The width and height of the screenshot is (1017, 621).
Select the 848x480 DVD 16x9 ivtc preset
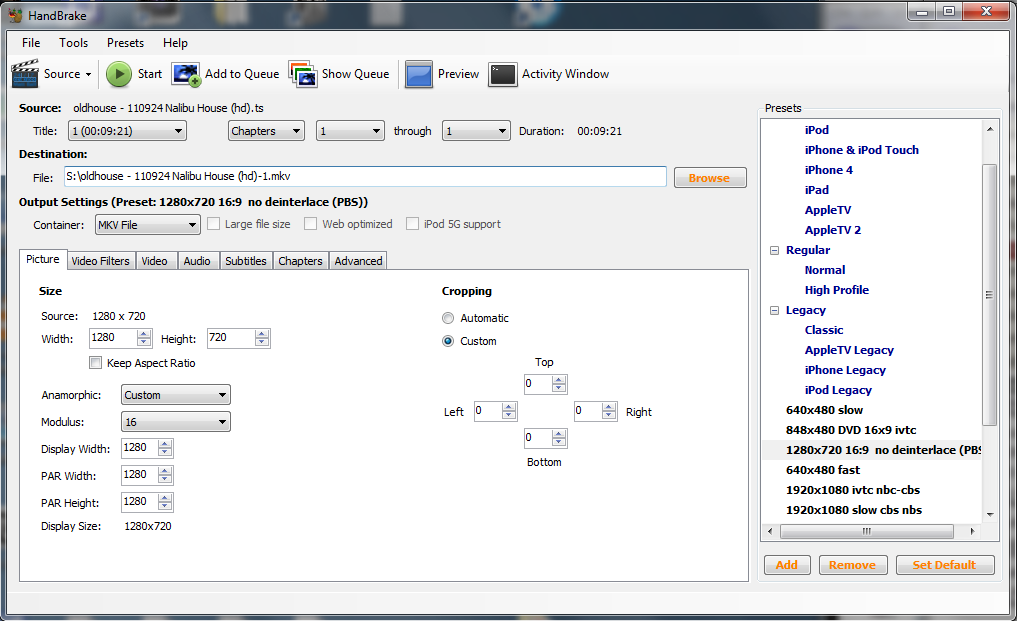pos(851,430)
